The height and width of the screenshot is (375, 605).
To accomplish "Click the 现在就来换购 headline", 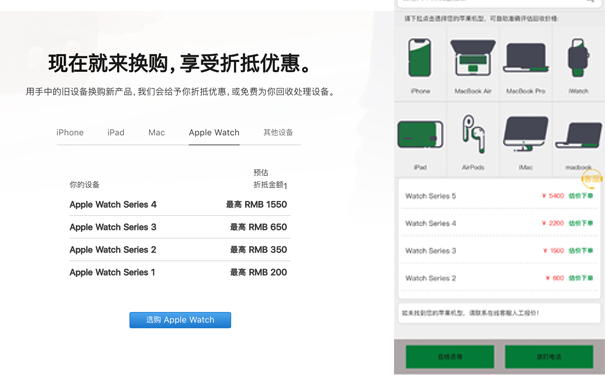I will coord(179,63).
